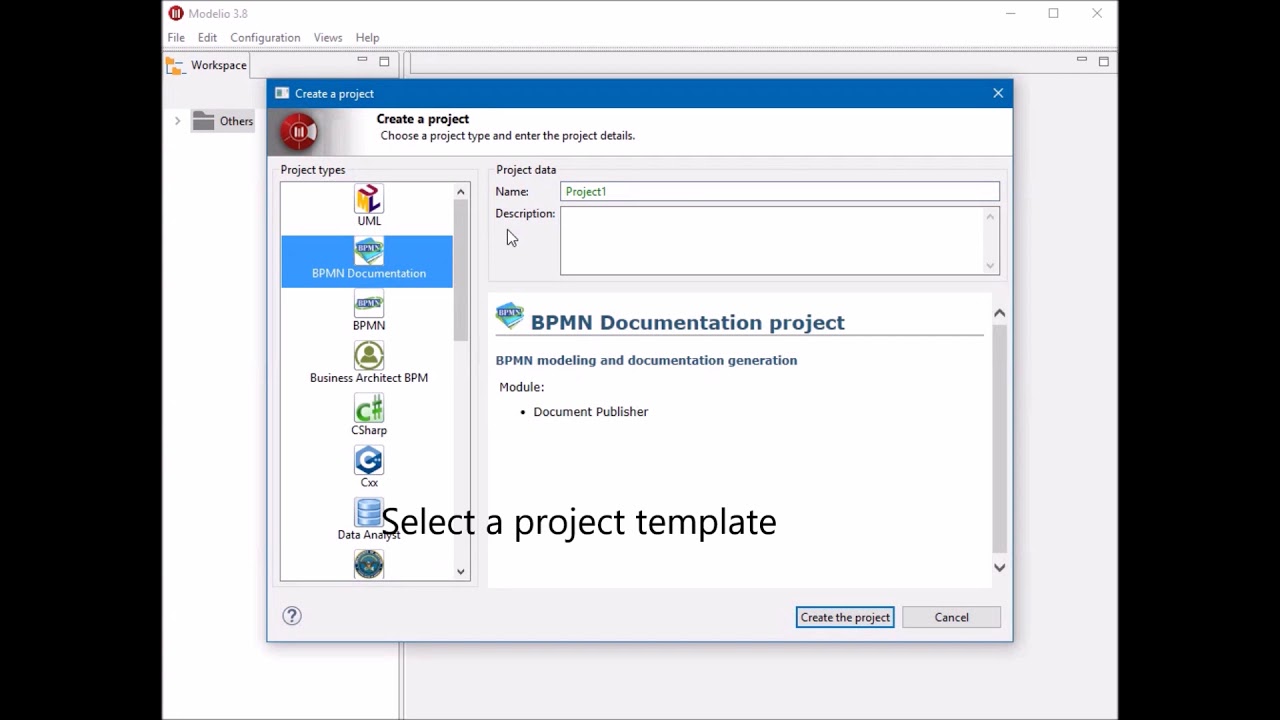Choose the BPMN project type

[368, 313]
